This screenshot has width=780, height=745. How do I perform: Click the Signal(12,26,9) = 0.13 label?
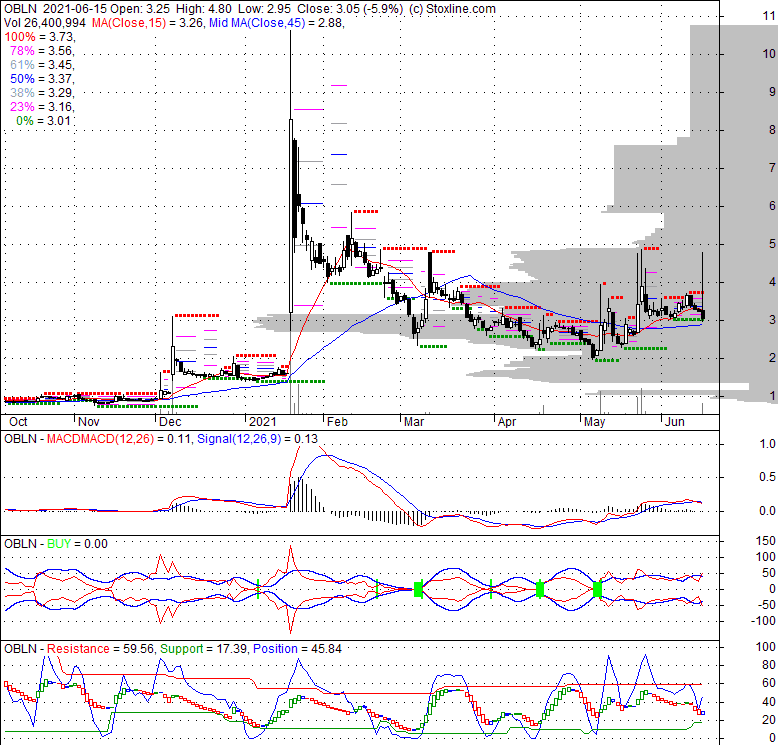(257, 439)
